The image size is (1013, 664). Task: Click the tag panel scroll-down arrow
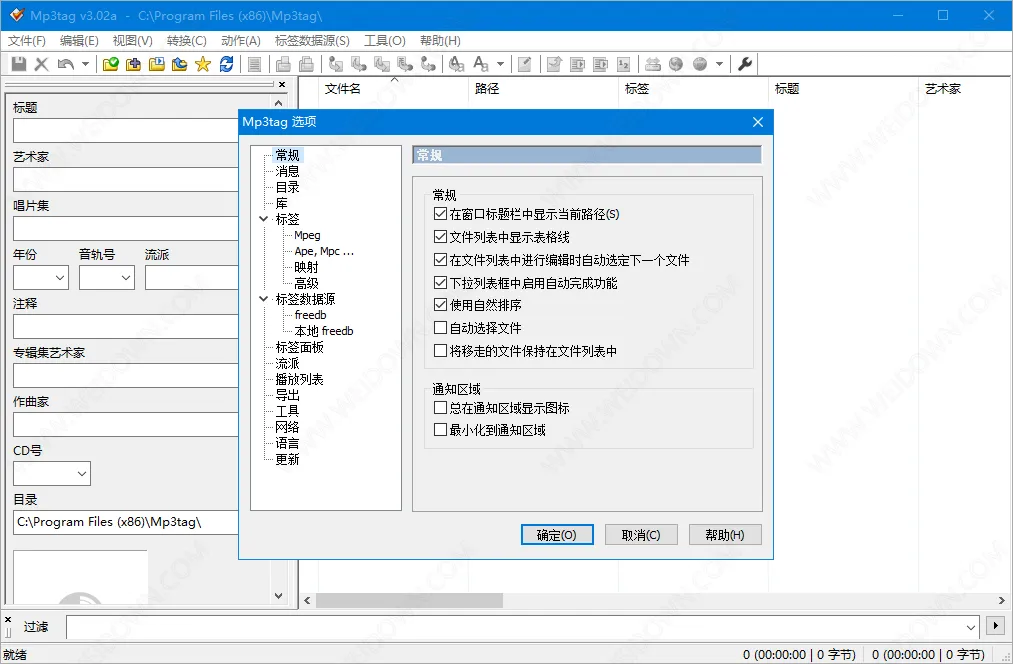point(278,596)
